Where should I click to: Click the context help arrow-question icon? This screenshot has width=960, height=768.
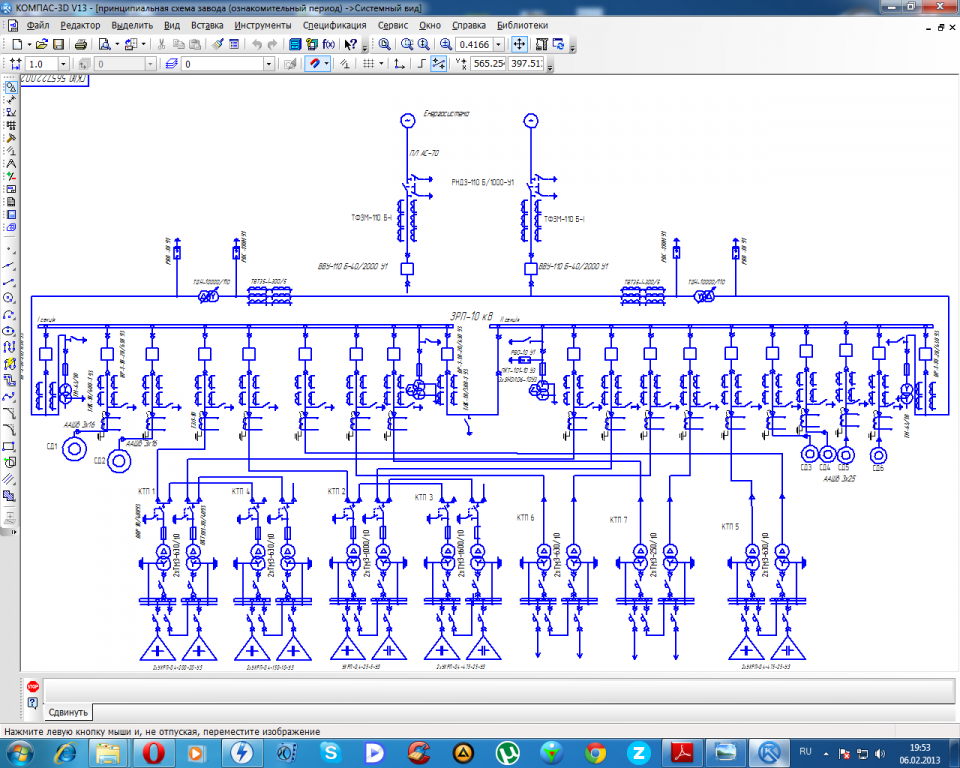click(x=350, y=44)
